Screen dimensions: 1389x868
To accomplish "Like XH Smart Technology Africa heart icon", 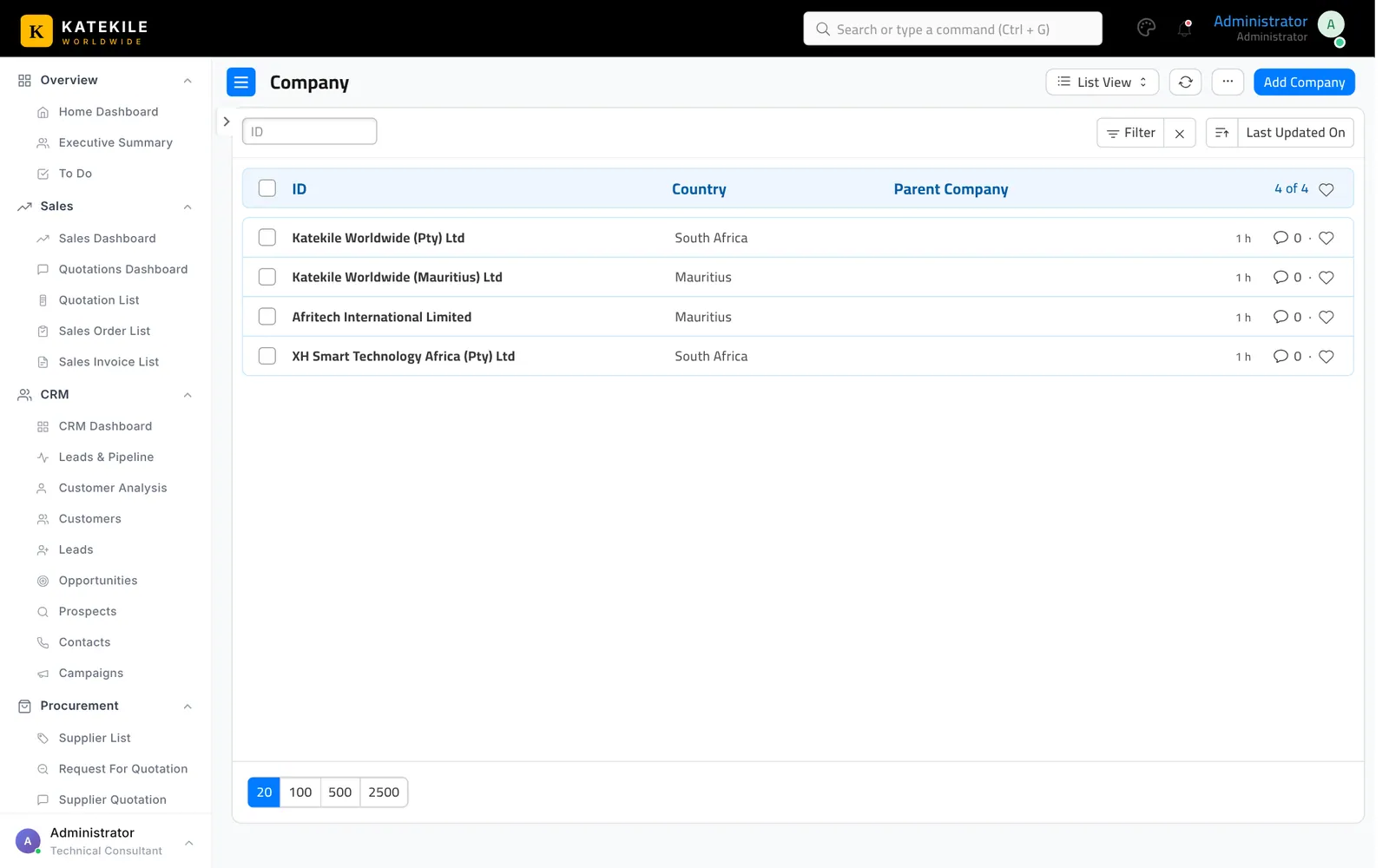I will point(1326,357).
